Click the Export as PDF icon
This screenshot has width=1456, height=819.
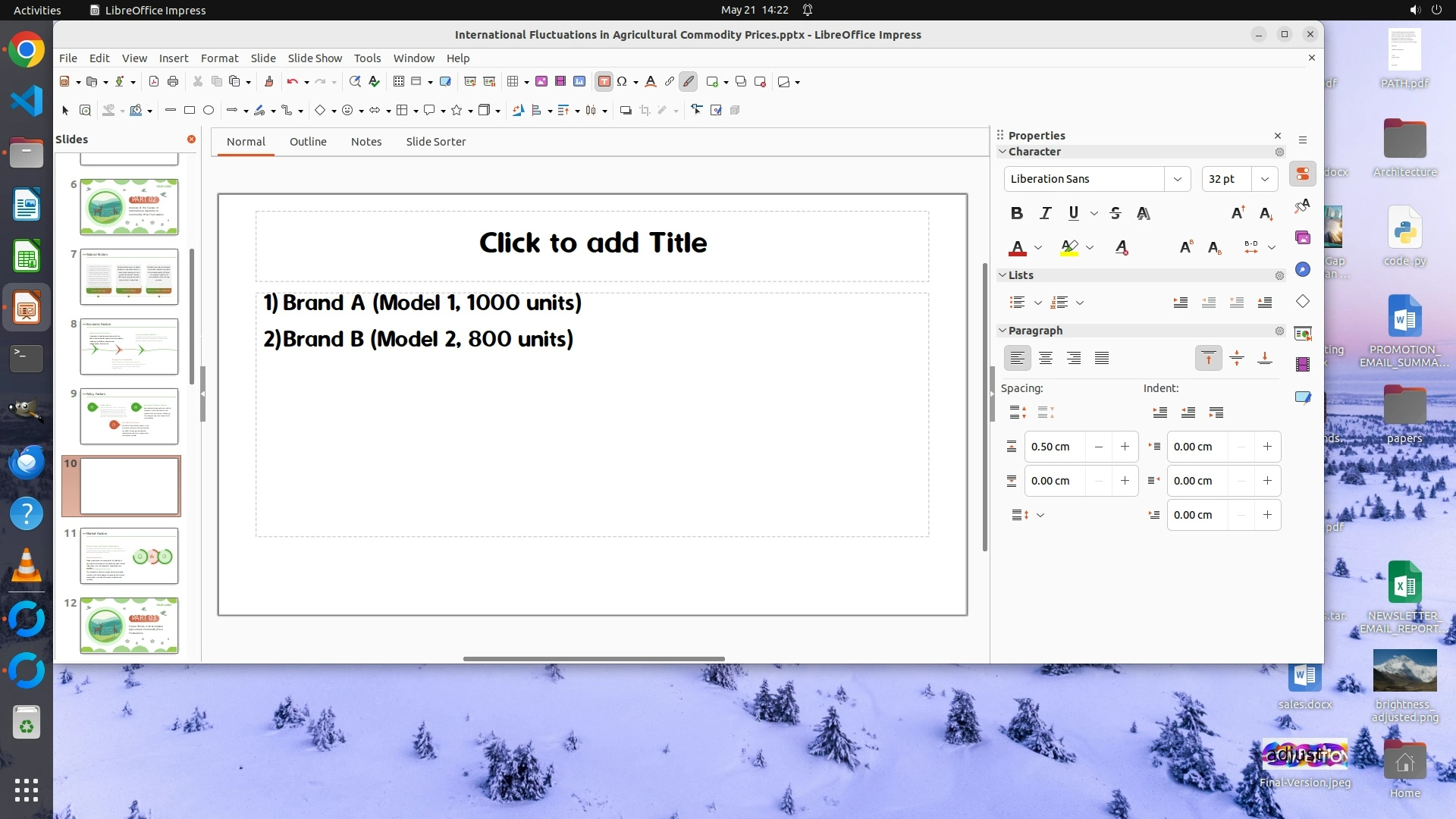[x=154, y=82]
